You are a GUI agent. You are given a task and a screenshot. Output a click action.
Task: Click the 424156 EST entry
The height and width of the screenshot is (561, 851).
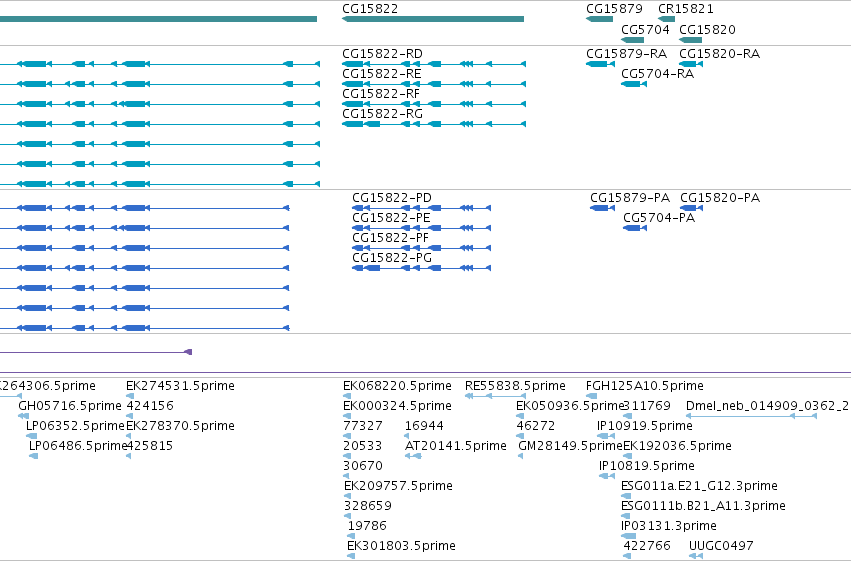coord(150,406)
